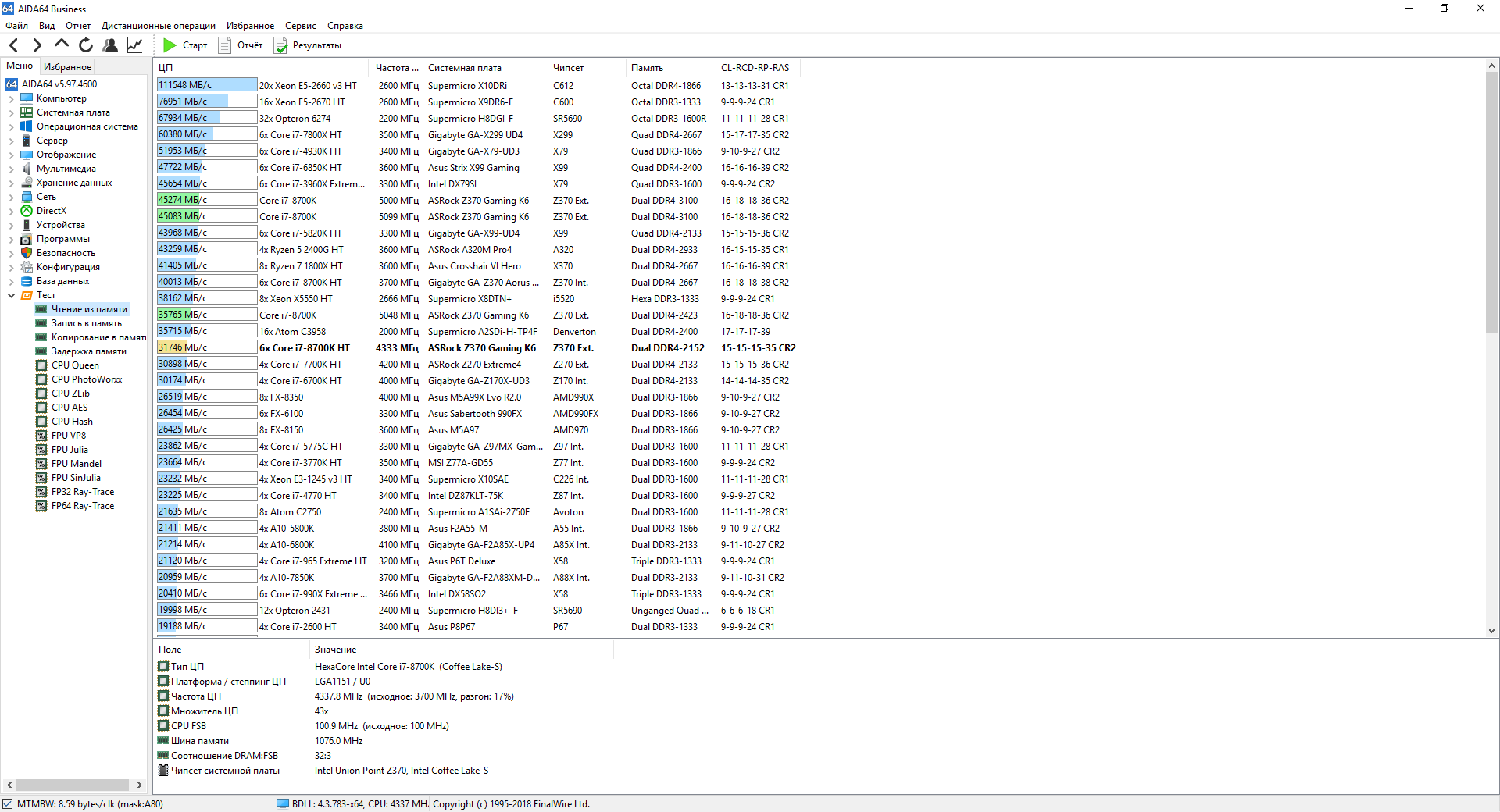This screenshot has width=1500, height=812.
Task: Expand the Отображение tree node
Action: tap(11, 155)
